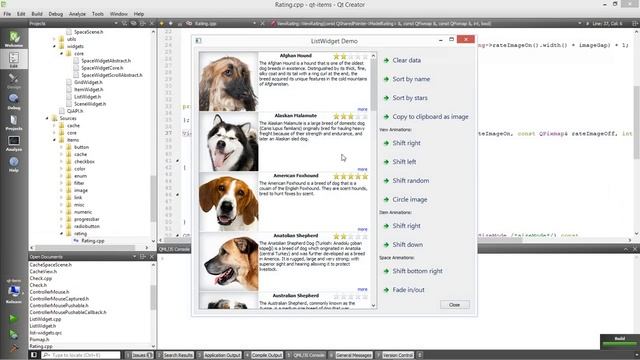Click the Close button in ListWidget Demo

click(x=455, y=305)
